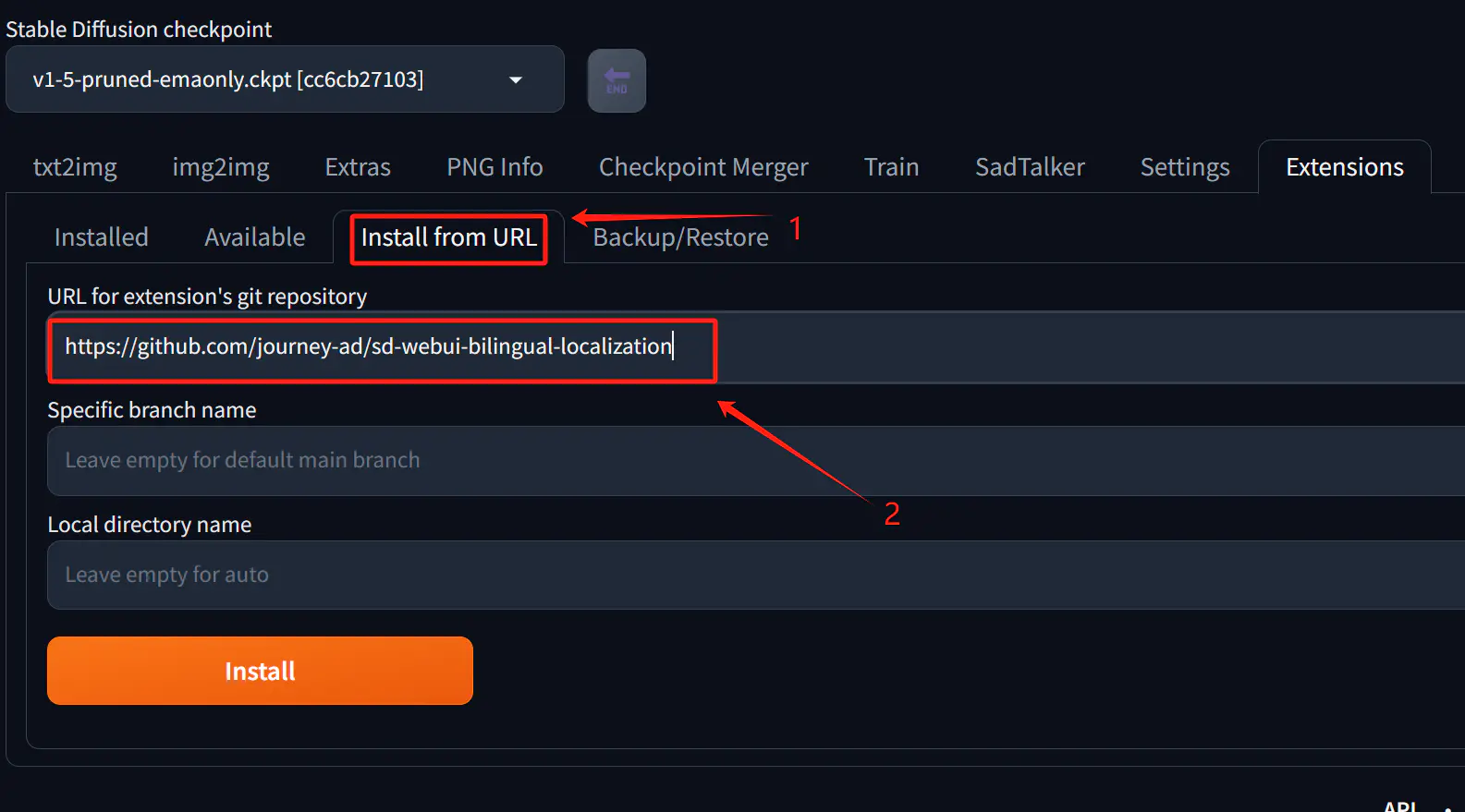Click the orange Install button
This screenshot has width=1465, height=812.
[x=260, y=671]
